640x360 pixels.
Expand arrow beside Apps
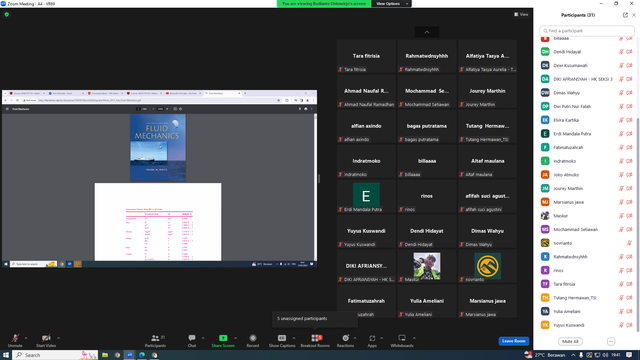(381, 338)
